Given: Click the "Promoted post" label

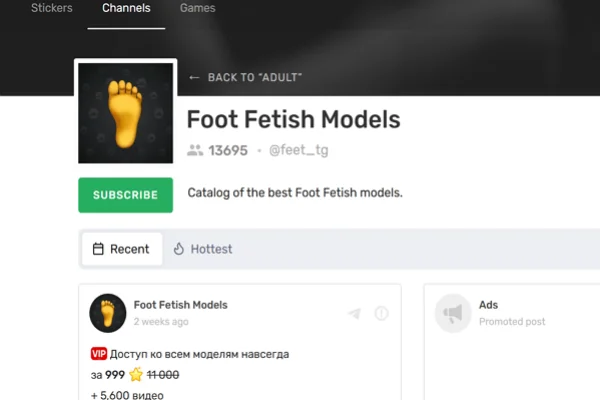Looking at the screenshot, I should tap(512, 322).
